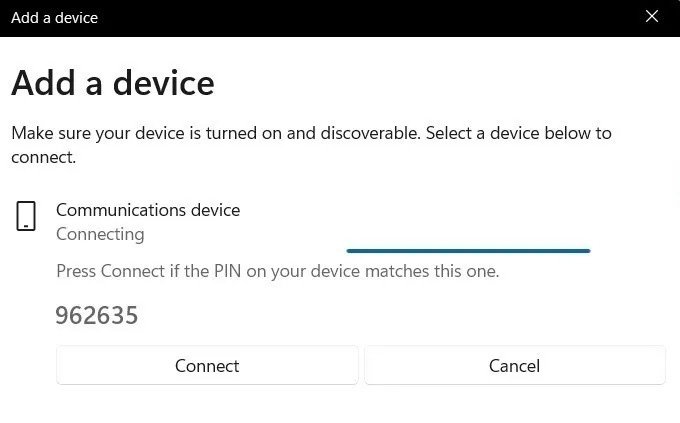Click the "Select a device below to" sentence

(519, 133)
